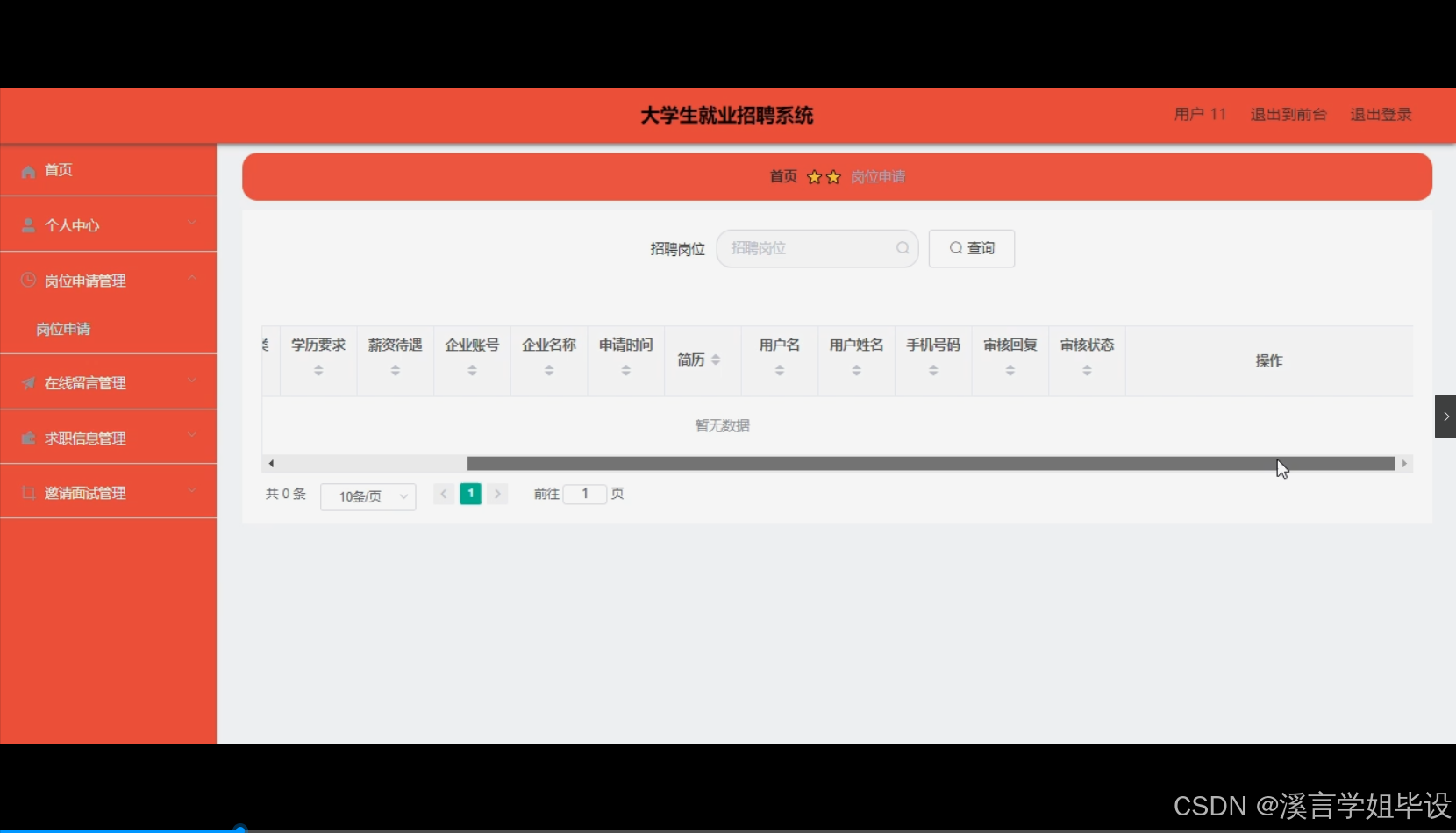The width and height of the screenshot is (1456, 833).
Task: Click the sort arrows under 薪资待遇 column
Action: (396, 371)
